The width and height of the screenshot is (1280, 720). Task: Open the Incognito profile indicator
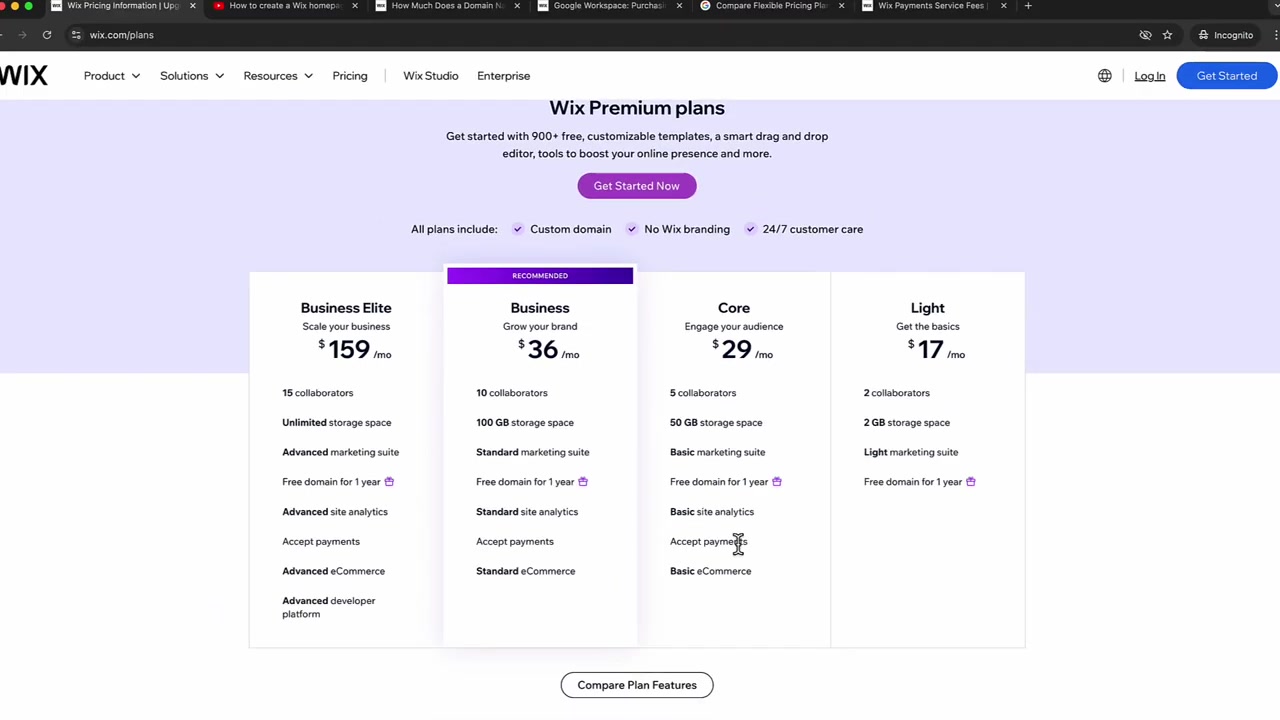[x=1226, y=35]
